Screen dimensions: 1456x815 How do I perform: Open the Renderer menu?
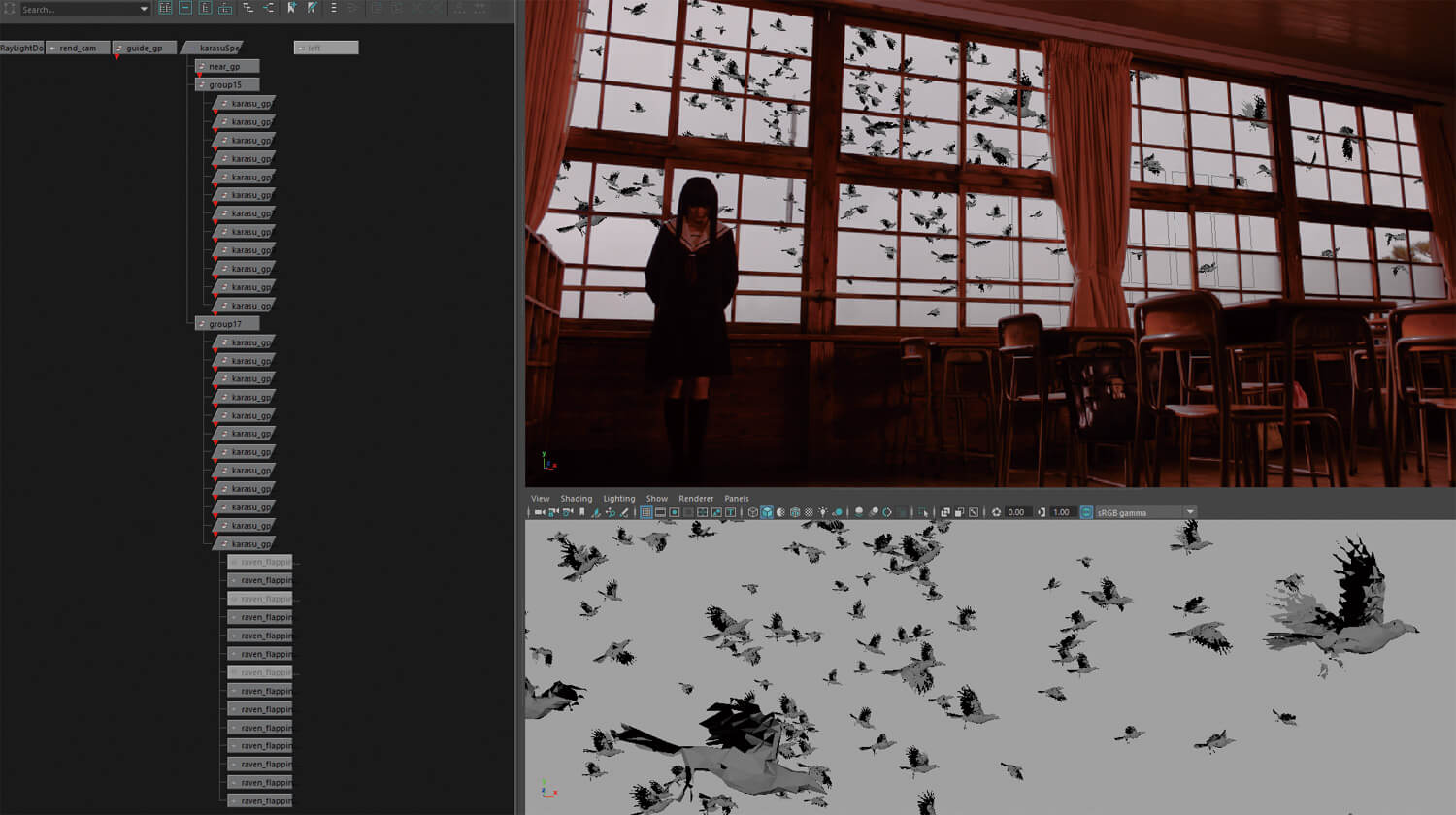pos(696,498)
